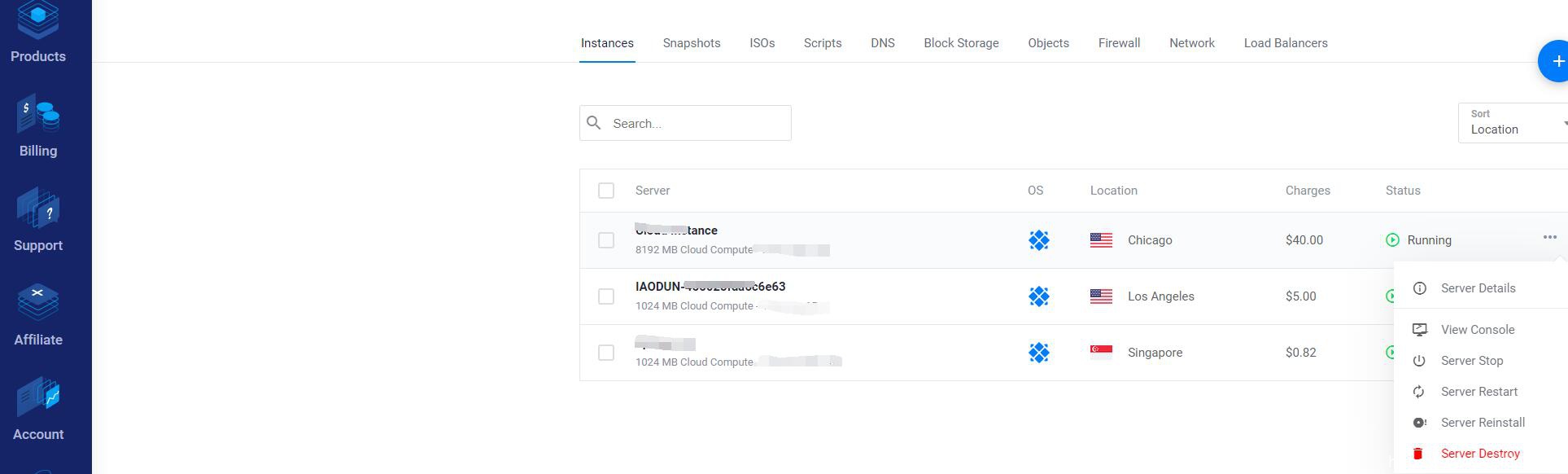Image resolution: width=1568 pixels, height=474 pixels.
Task: Focus the Search input field
Action: click(x=697, y=124)
